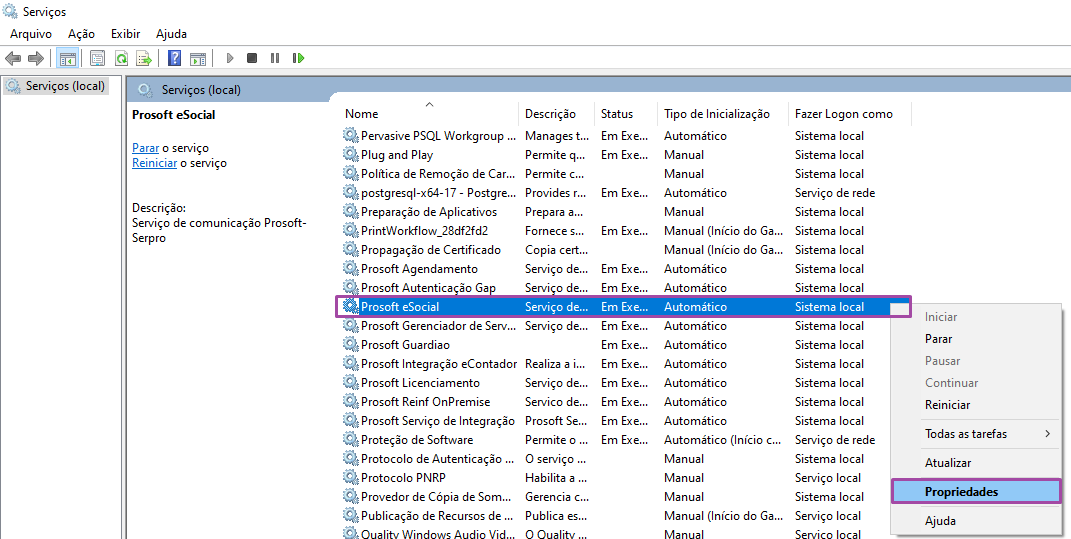Sort by the Nome column header
1071x539 pixels.
pyautogui.click(x=429, y=113)
